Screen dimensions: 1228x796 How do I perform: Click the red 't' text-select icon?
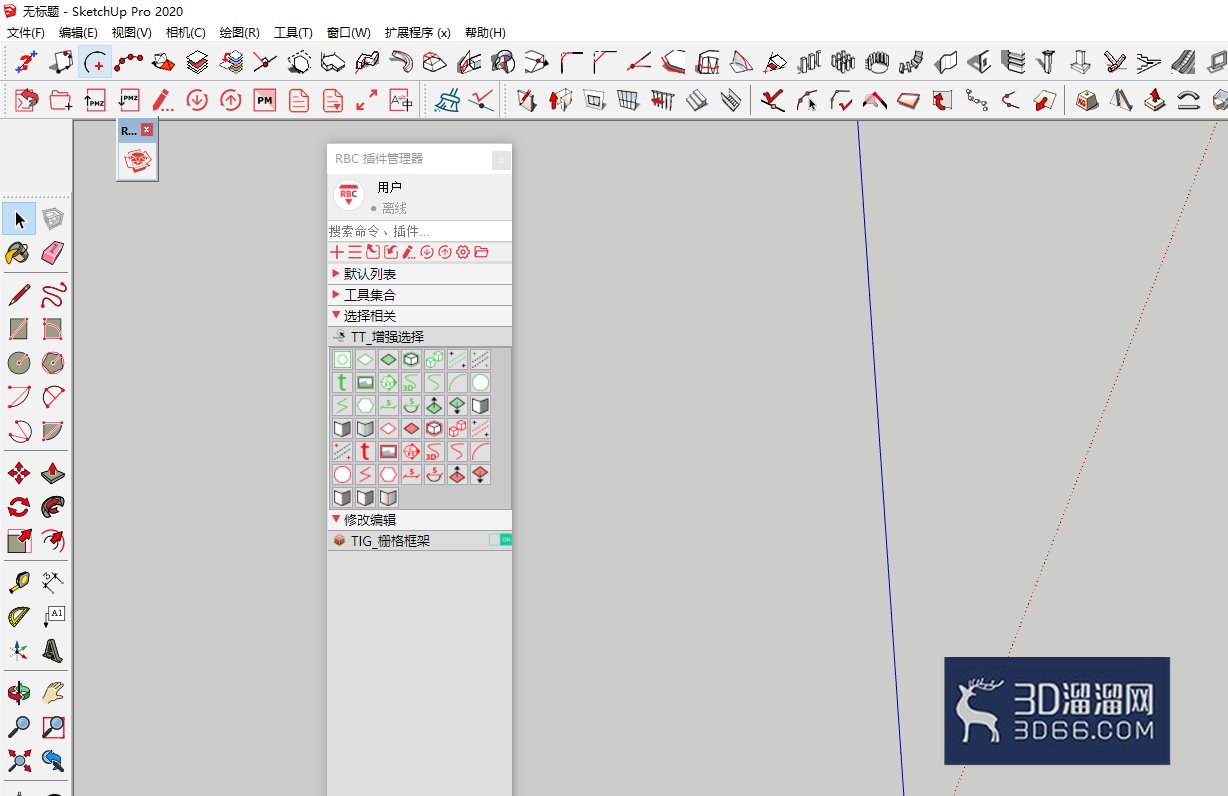click(365, 451)
